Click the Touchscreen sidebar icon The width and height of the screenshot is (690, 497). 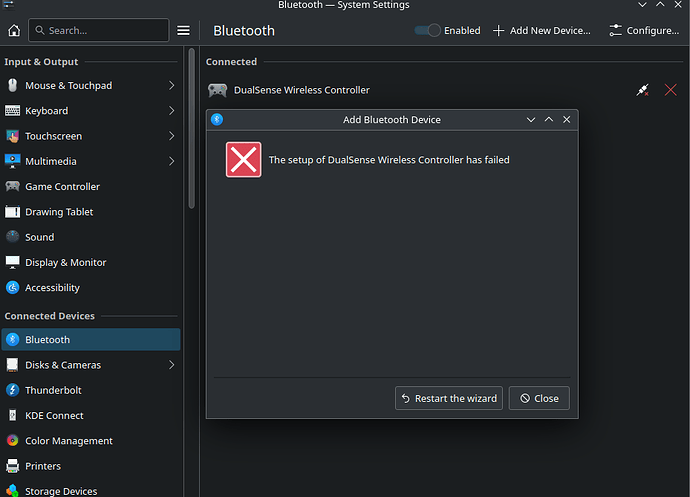click(12, 136)
